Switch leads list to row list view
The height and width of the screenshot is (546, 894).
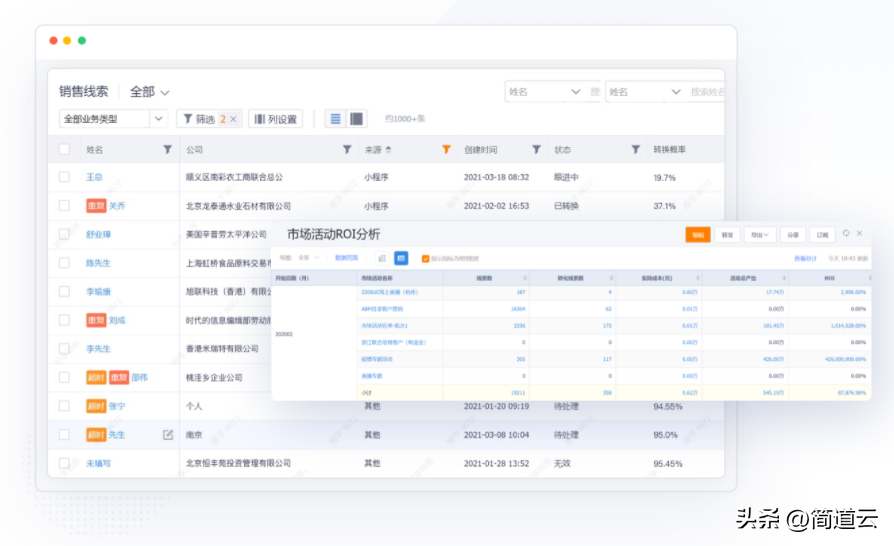click(x=336, y=119)
